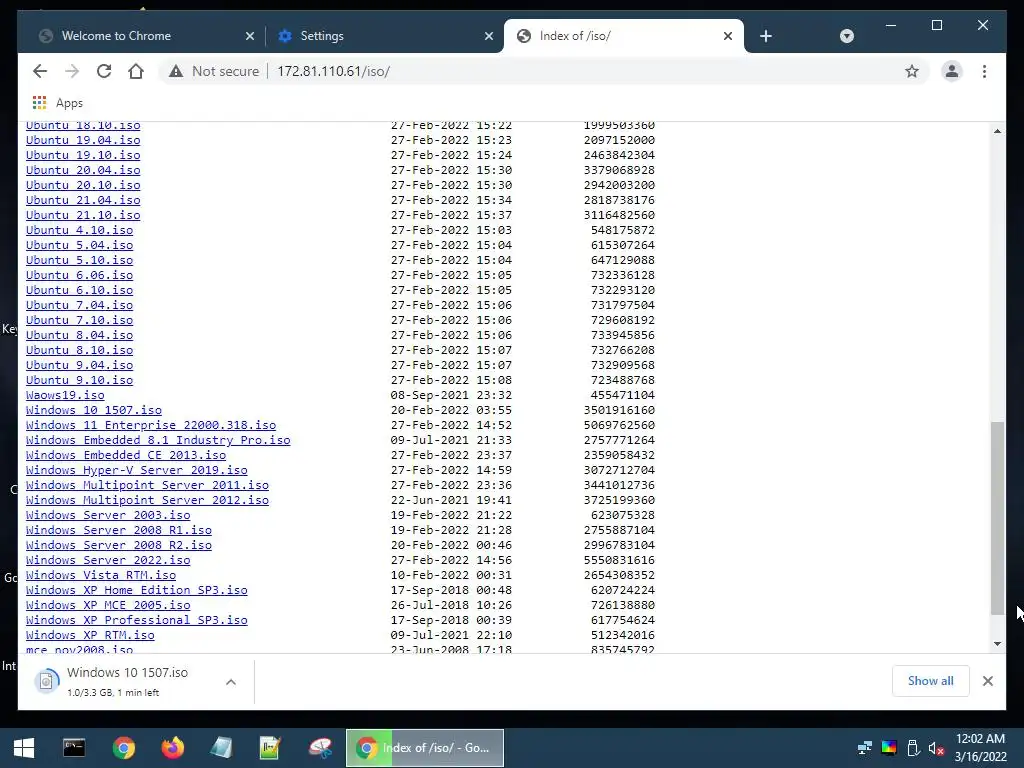Open the taskbar clock and date
Image resolution: width=1024 pixels, height=768 pixels.
click(980, 748)
